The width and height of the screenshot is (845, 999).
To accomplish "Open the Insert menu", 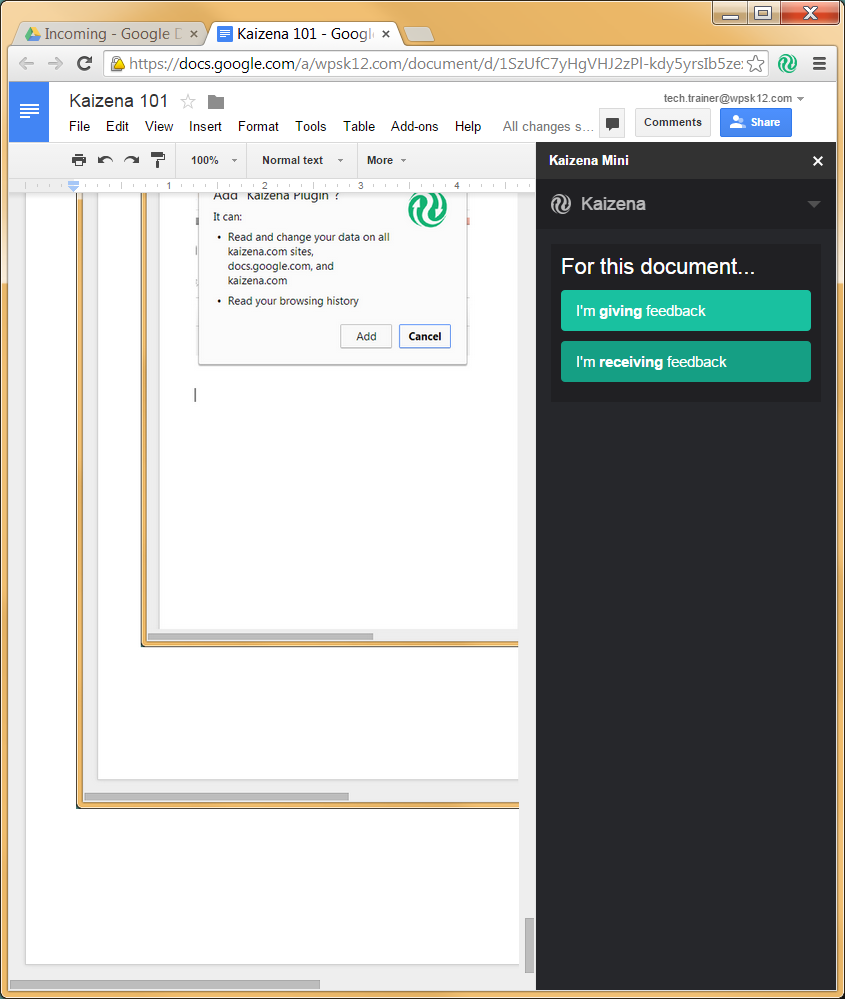I will (205, 126).
